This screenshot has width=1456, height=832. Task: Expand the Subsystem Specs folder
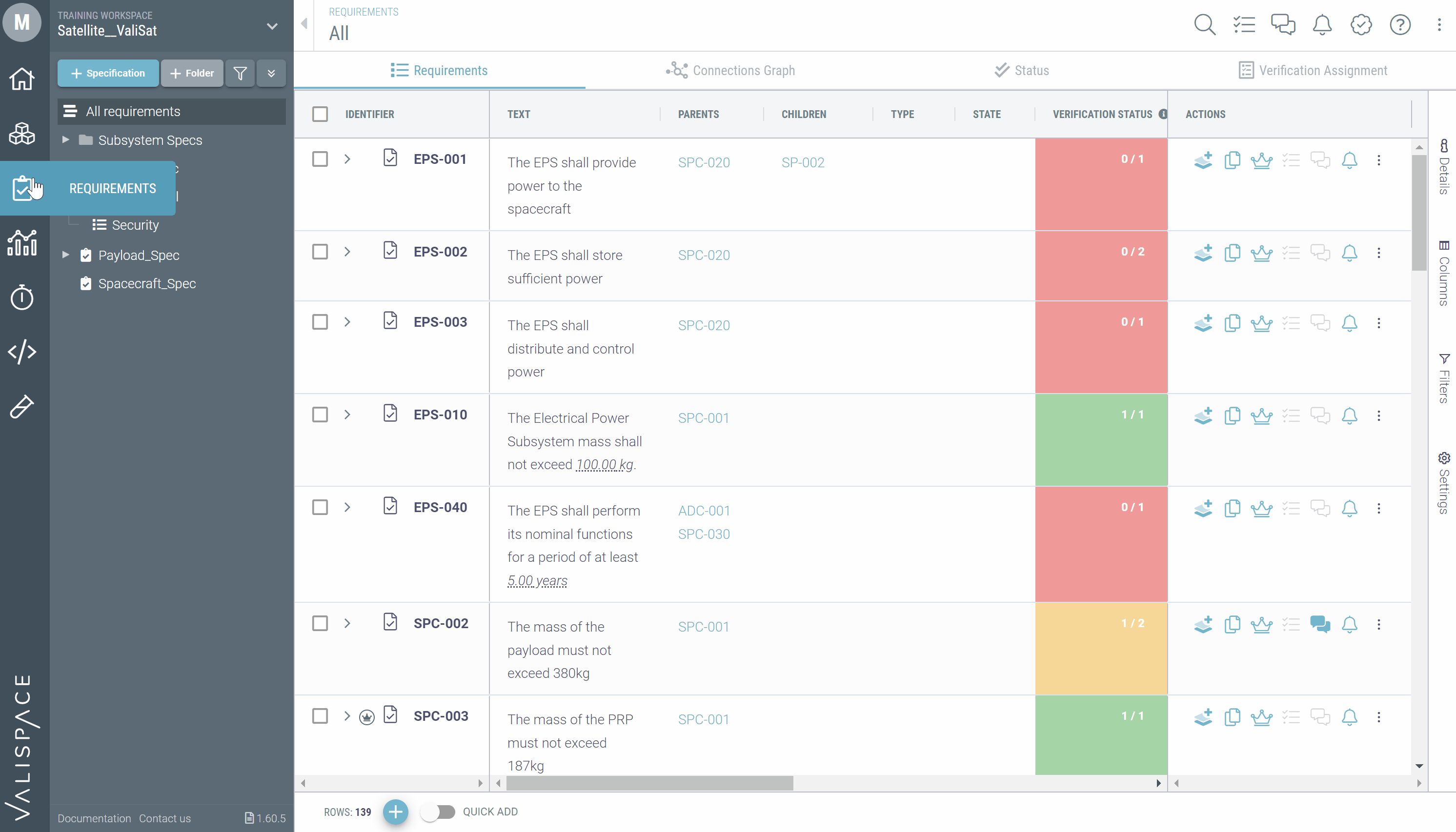(x=66, y=140)
